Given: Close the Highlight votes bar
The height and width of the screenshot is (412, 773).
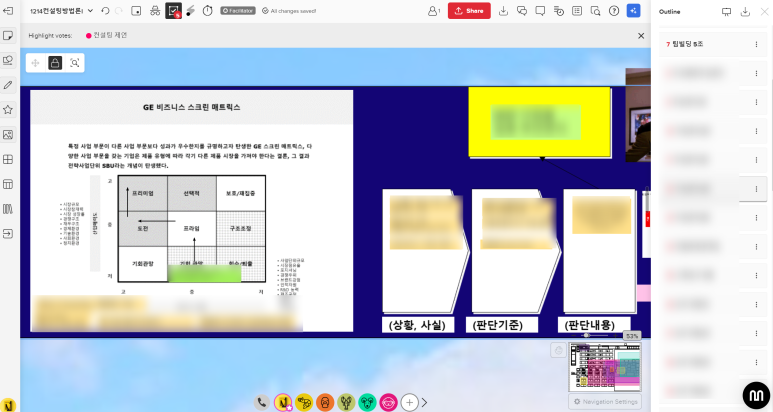Looking at the screenshot, I should coord(641,35).
